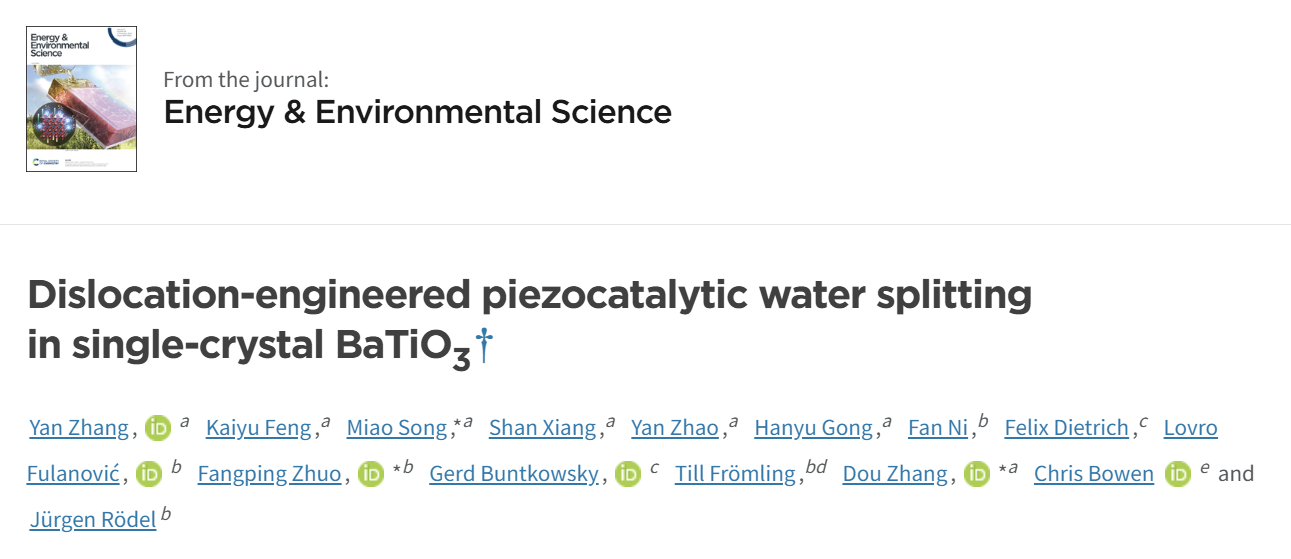
Task: Open the Energy & Environmental Science journal link
Action: point(417,111)
